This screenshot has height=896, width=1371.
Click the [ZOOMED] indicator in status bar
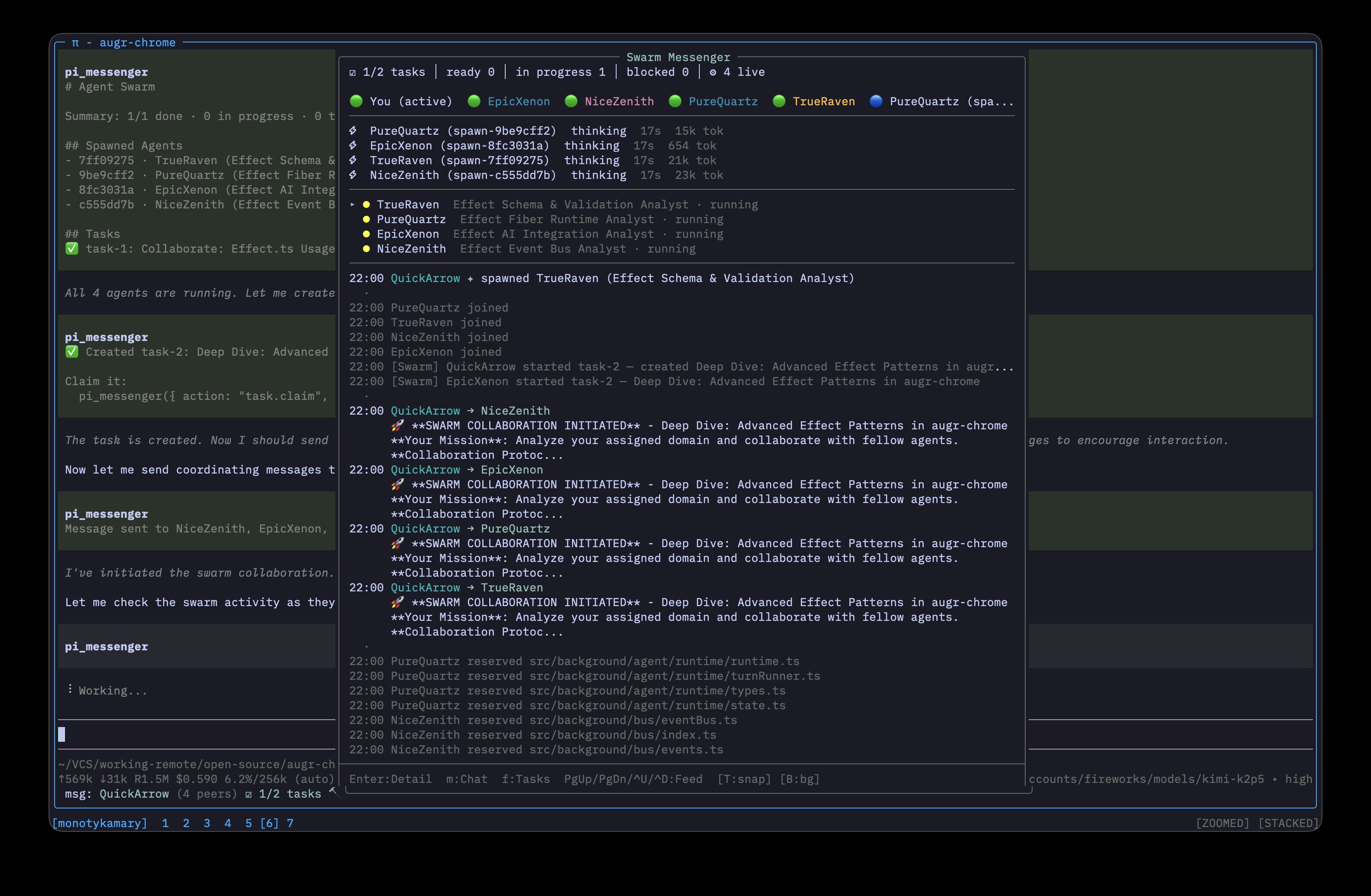pyautogui.click(x=1222, y=824)
